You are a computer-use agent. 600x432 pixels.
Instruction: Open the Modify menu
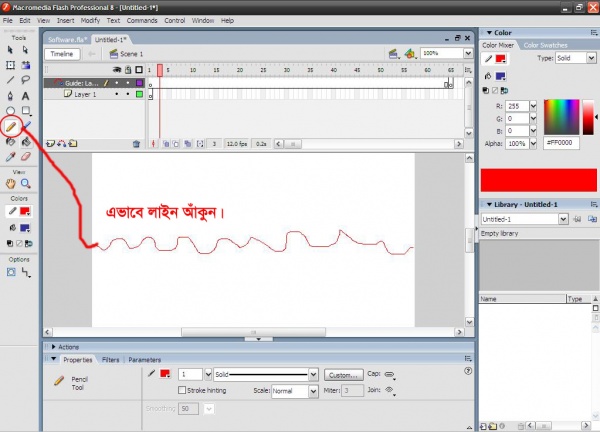(90, 21)
